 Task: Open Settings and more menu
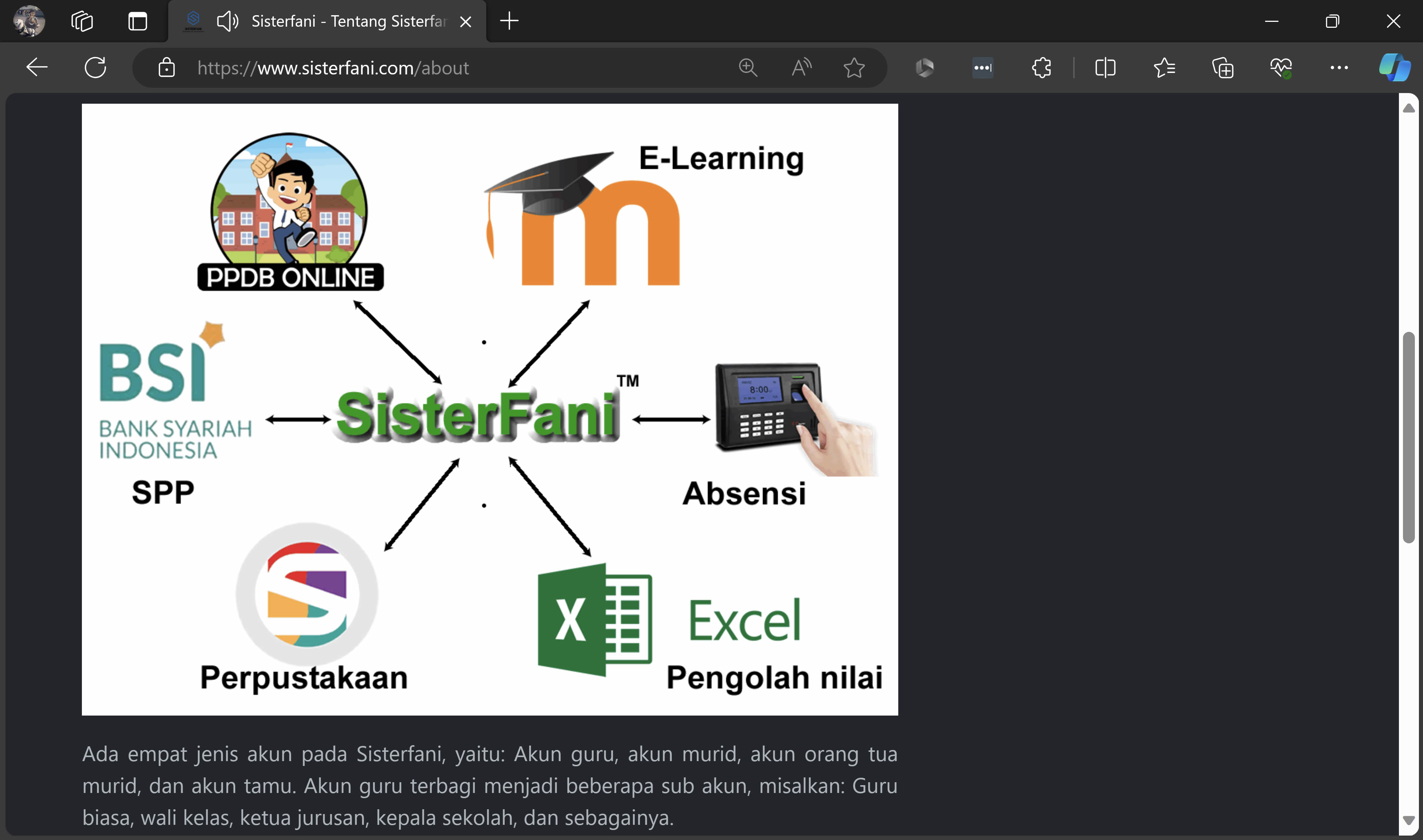[1339, 68]
